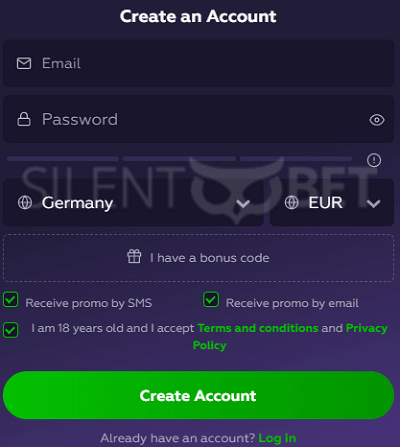
Task: Open the Terms and conditions link
Action: [258, 328]
